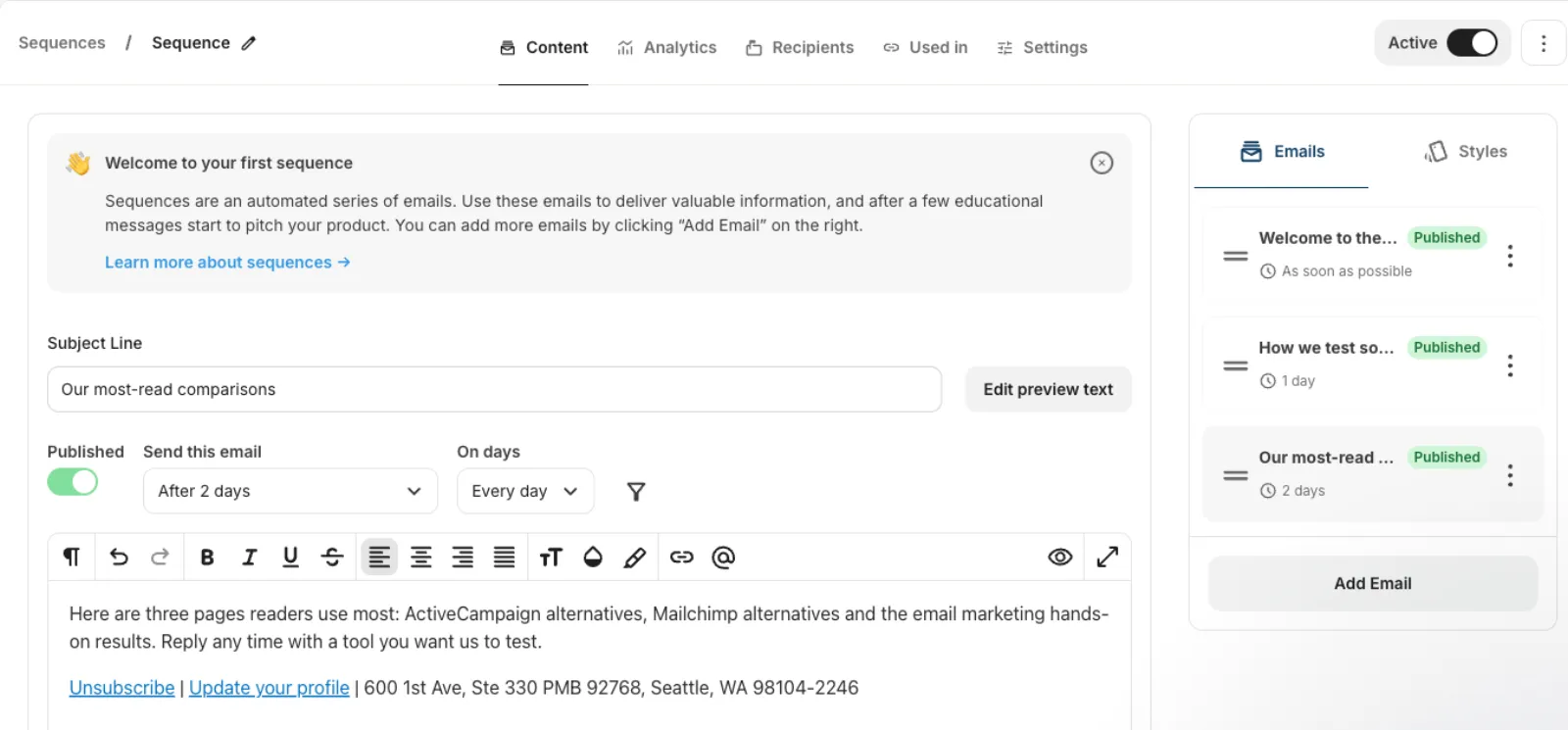1568x730 pixels.
Task: Click Edit preview text button
Action: coord(1049,389)
